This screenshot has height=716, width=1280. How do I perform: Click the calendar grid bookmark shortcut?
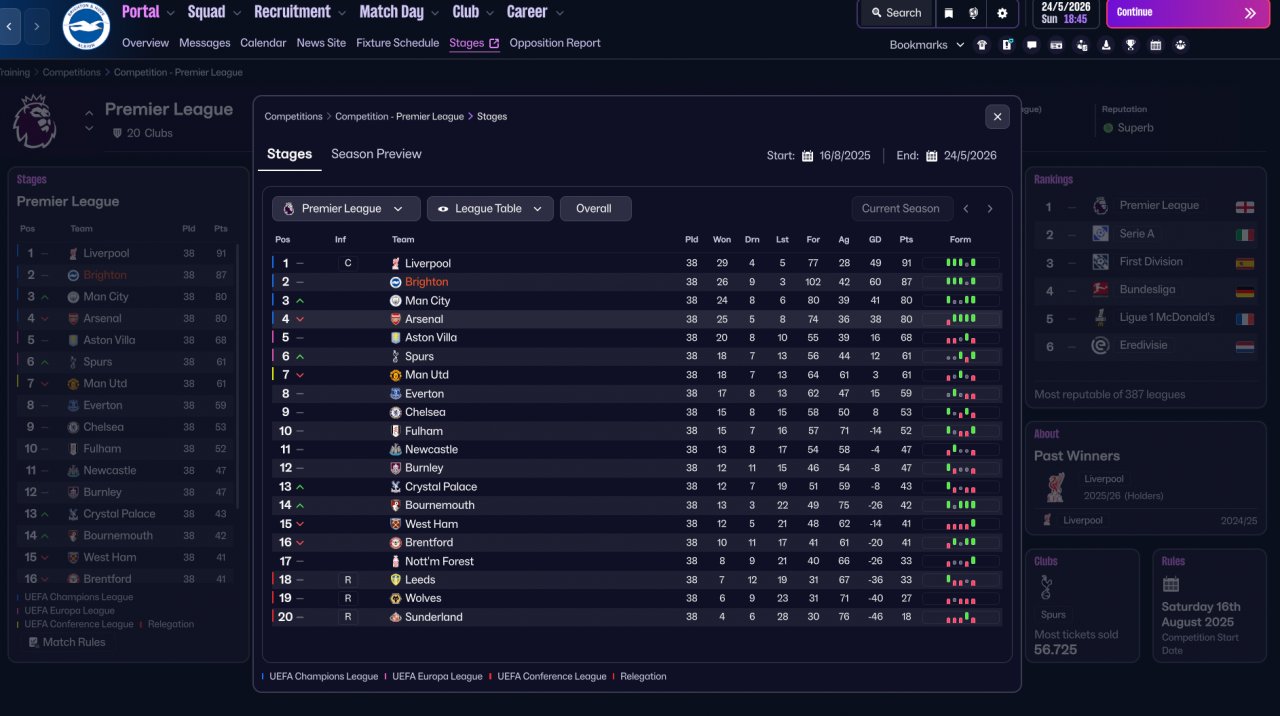[1156, 45]
